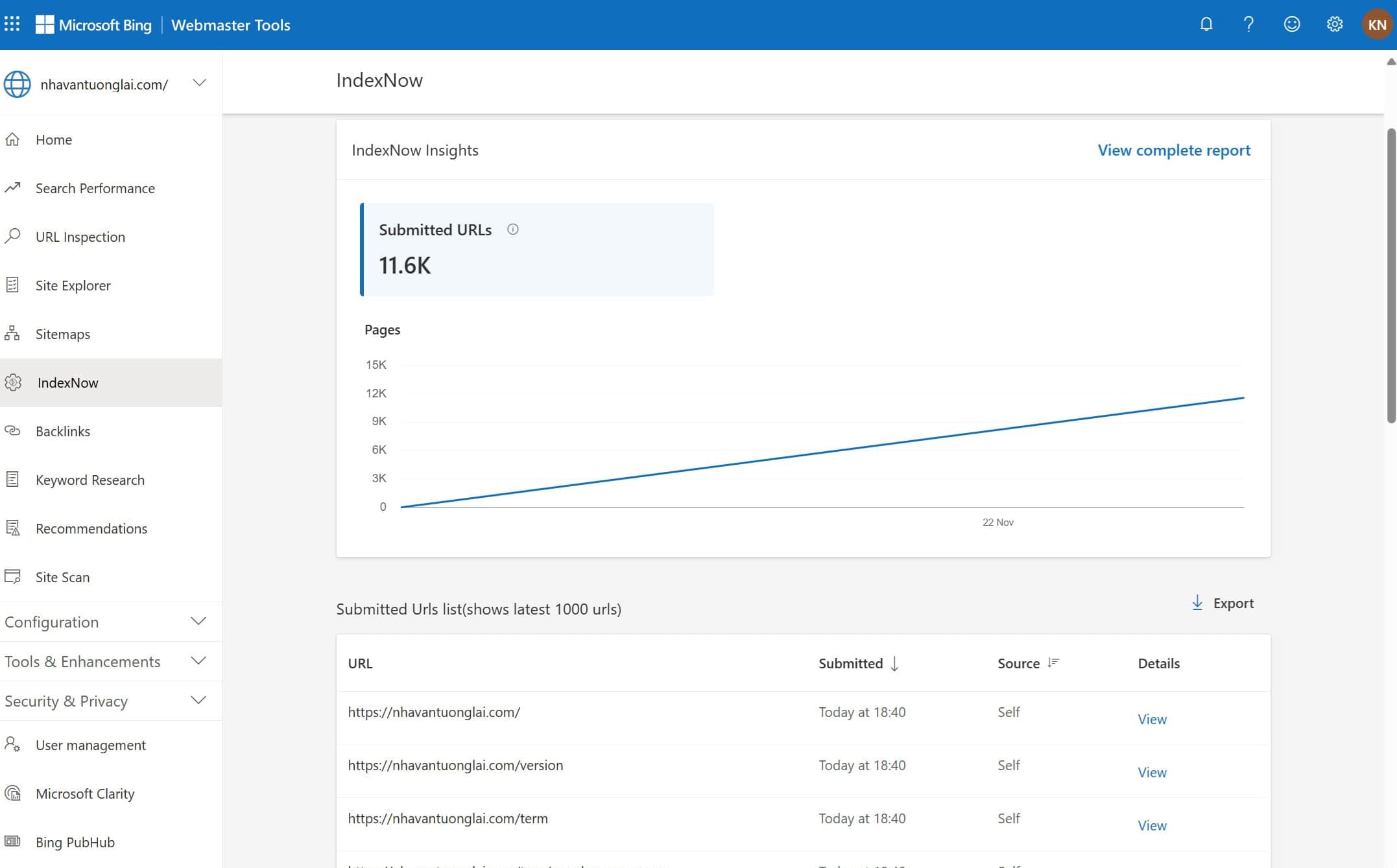
Task: Click Today at 18:40 in /version row
Action: [862, 765]
